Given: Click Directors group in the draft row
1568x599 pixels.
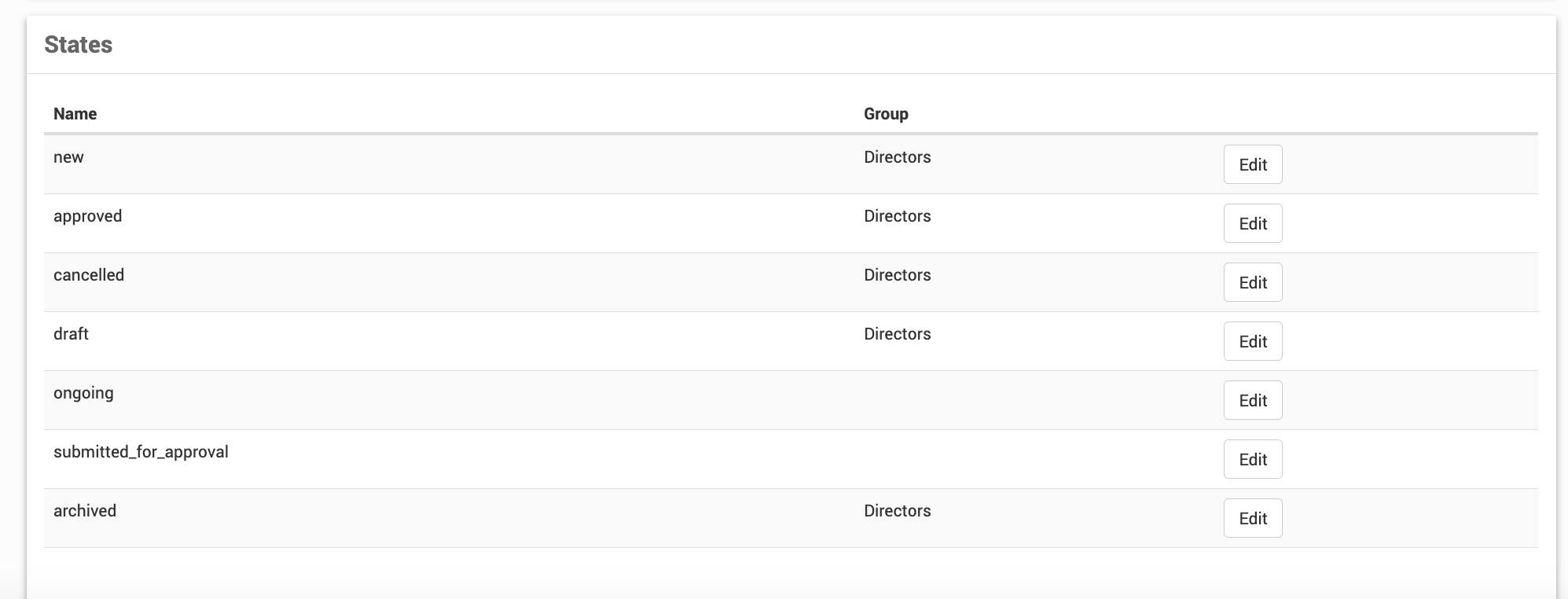Looking at the screenshot, I should pyautogui.click(x=897, y=334).
